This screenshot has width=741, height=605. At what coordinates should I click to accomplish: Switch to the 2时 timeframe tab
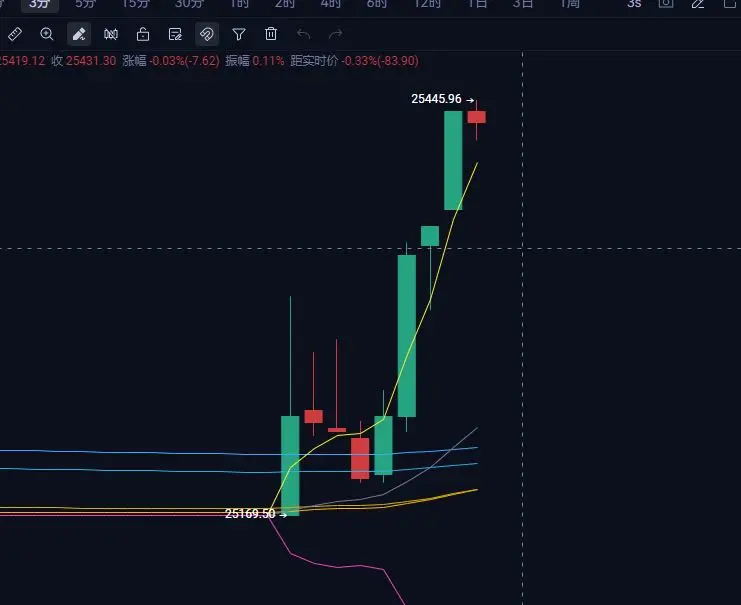click(285, 4)
